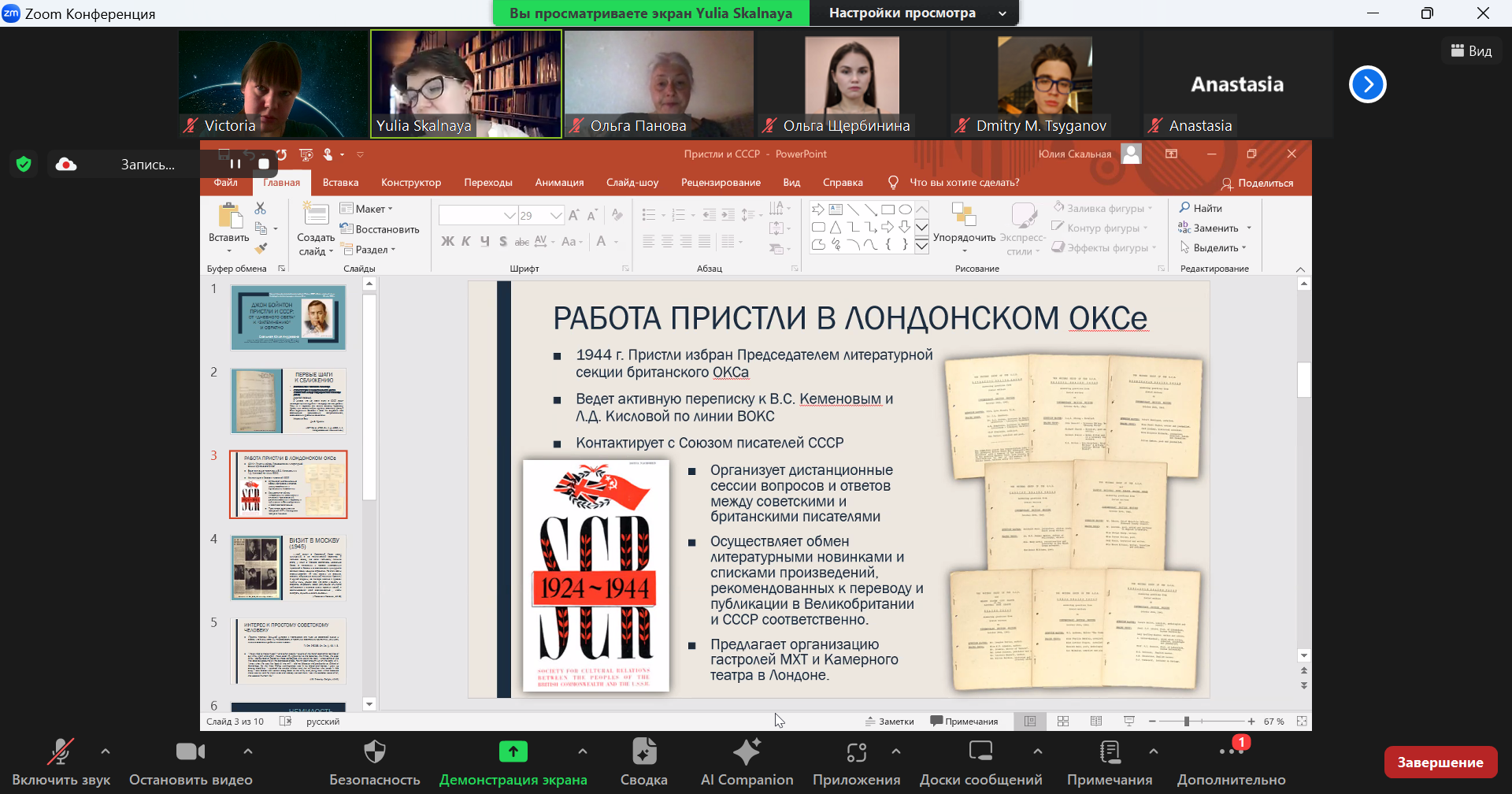The width and height of the screenshot is (1512, 794).
Task: Toggle bold Ж formatting
Action: point(447,241)
